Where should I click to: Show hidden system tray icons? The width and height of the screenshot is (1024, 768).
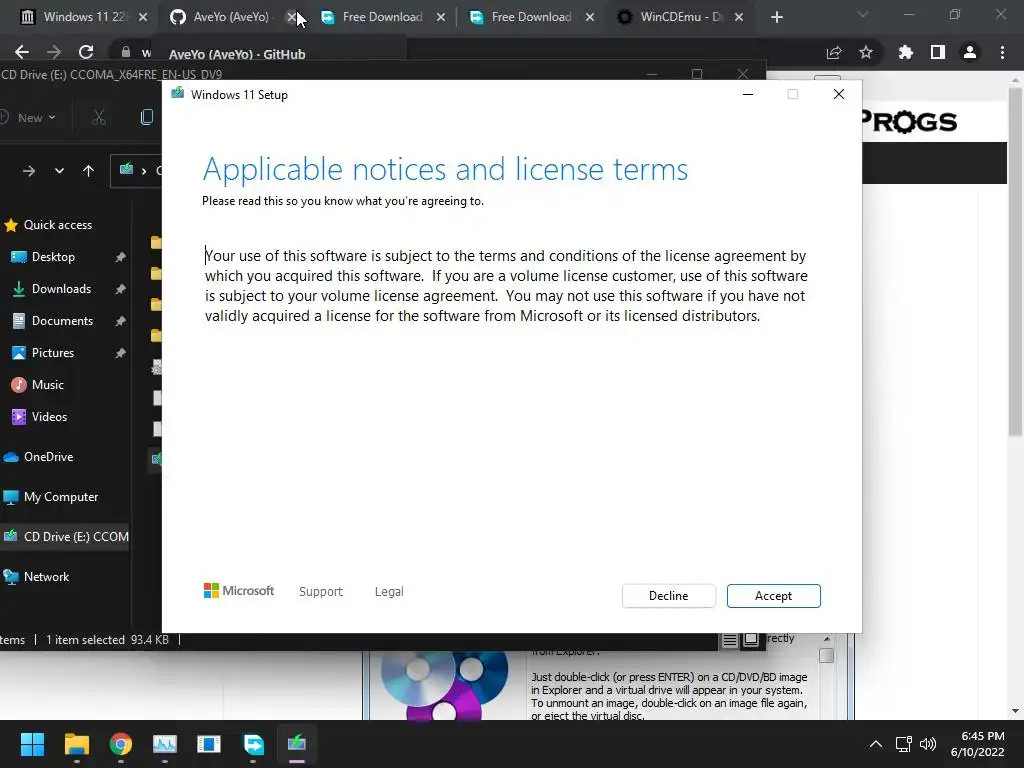(876, 744)
